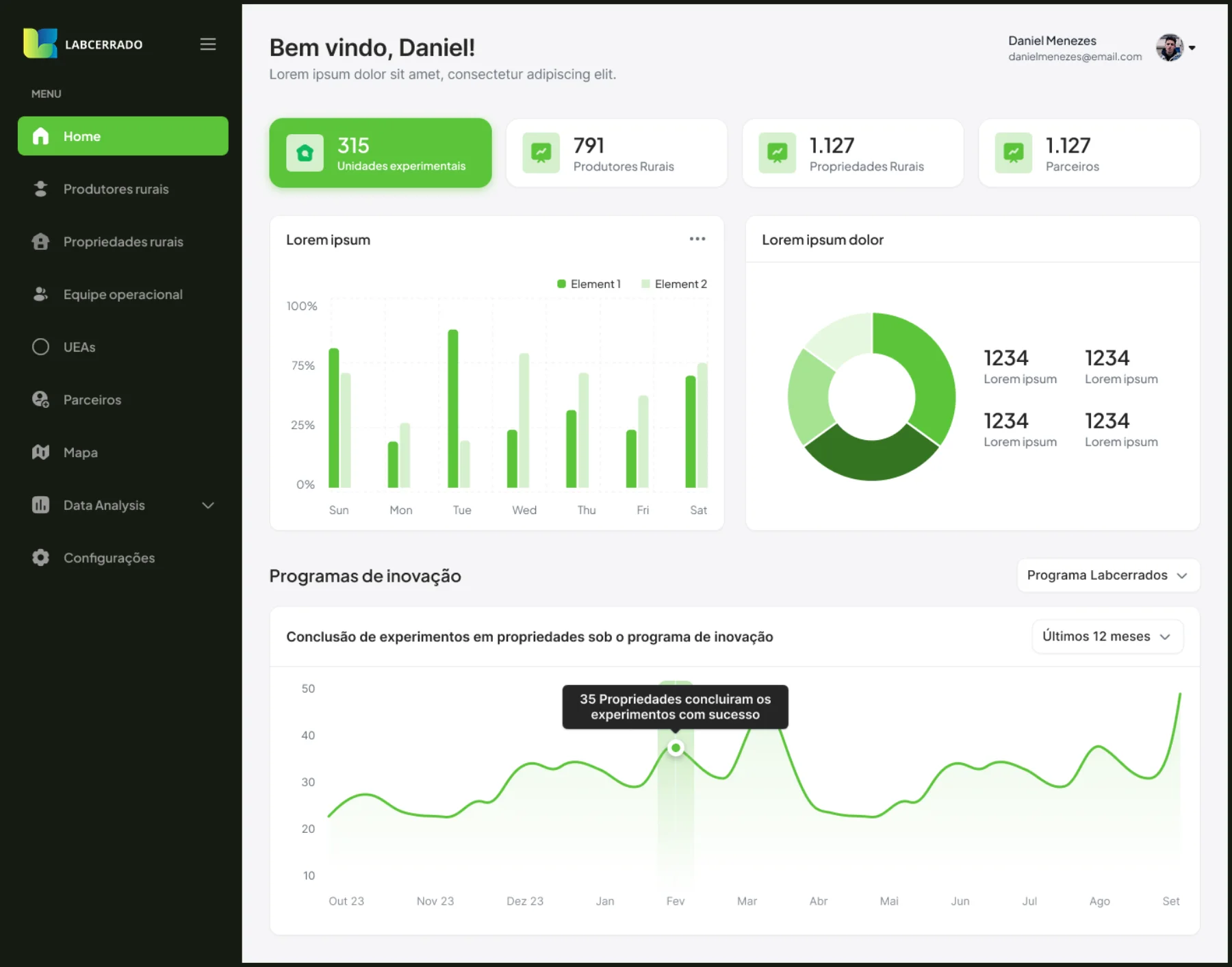This screenshot has width=1232, height=967.
Task: Click the 'Conclusão de experimentos' chart title
Action: [x=530, y=637]
